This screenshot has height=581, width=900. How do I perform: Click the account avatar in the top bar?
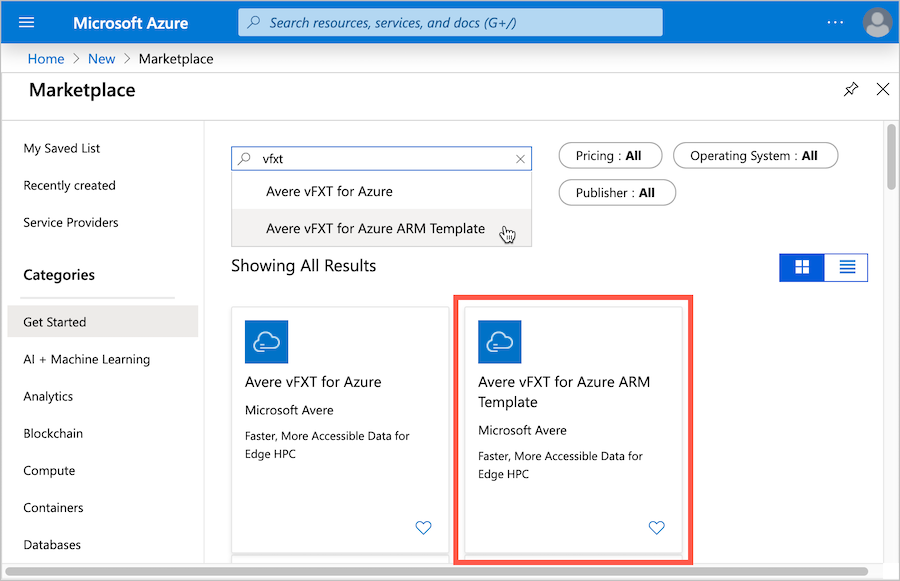pos(877,22)
